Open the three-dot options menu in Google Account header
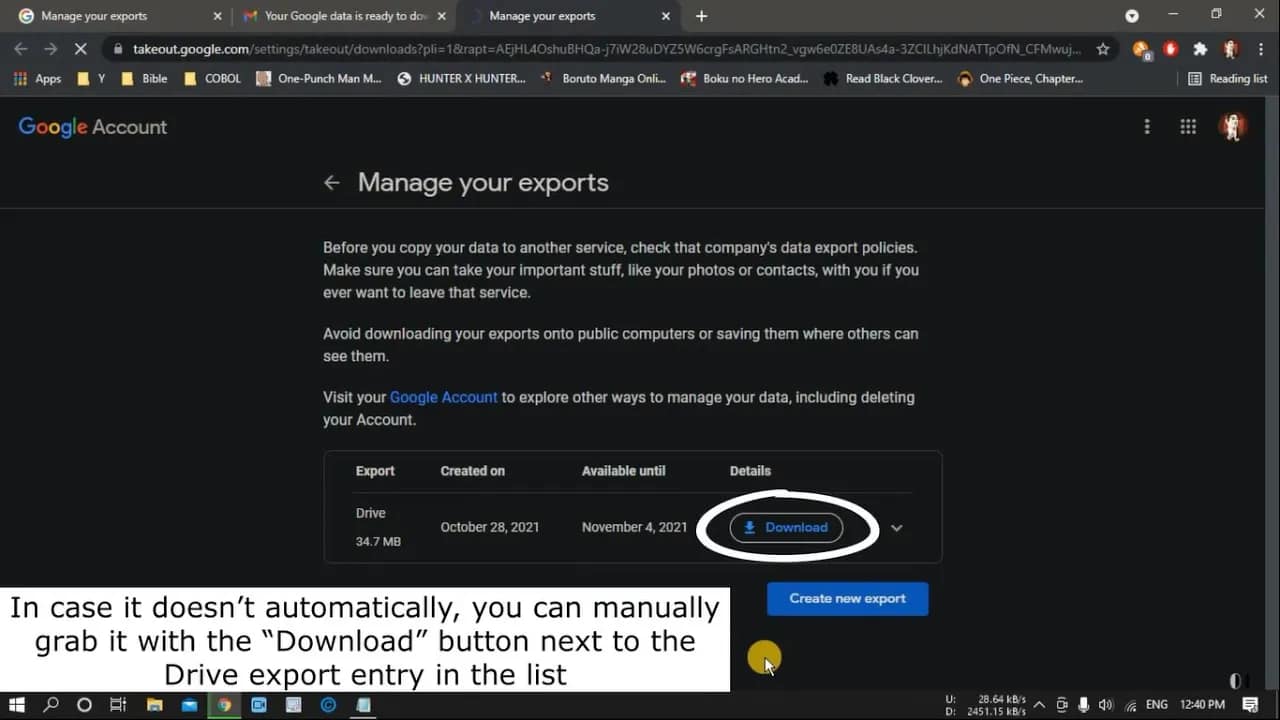This screenshot has width=1280, height=720. point(1146,126)
